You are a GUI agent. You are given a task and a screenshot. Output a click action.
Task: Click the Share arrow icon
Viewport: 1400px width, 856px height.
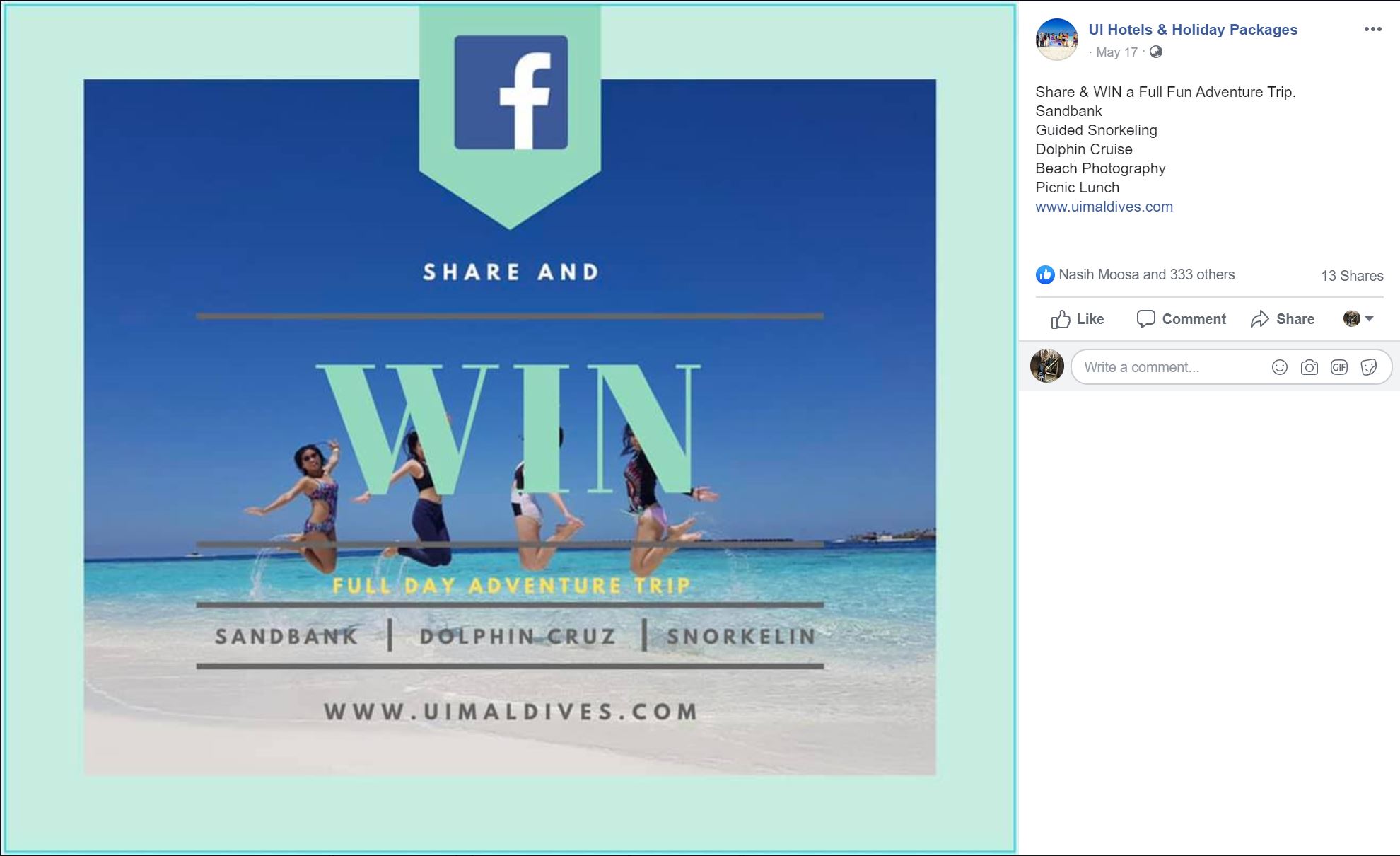[1259, 319]
